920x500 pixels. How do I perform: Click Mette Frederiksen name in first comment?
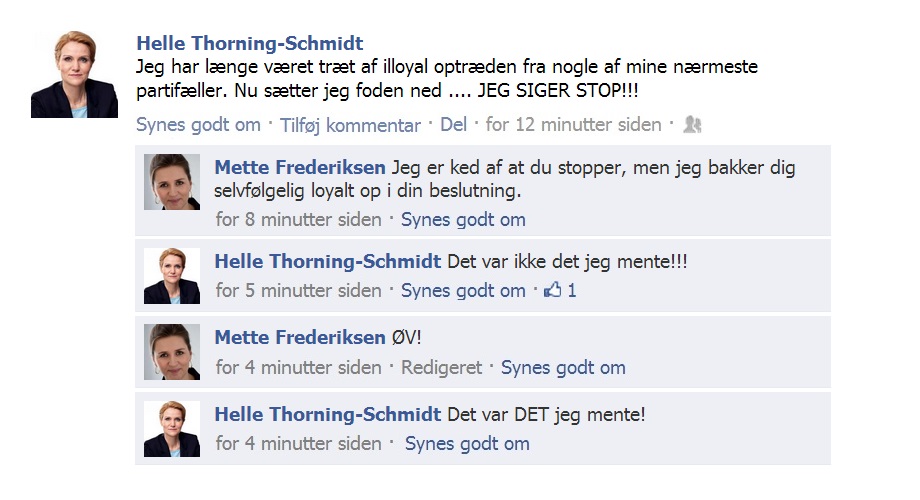[x=300, y=167]
